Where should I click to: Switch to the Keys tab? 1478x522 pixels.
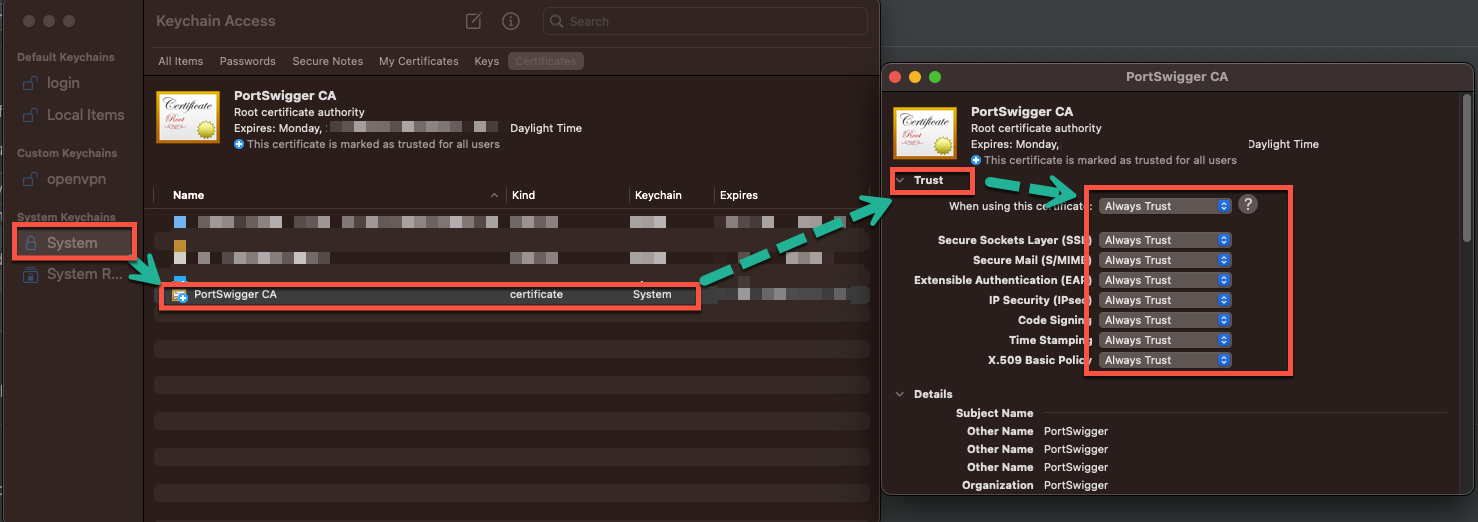pos(486,61)
